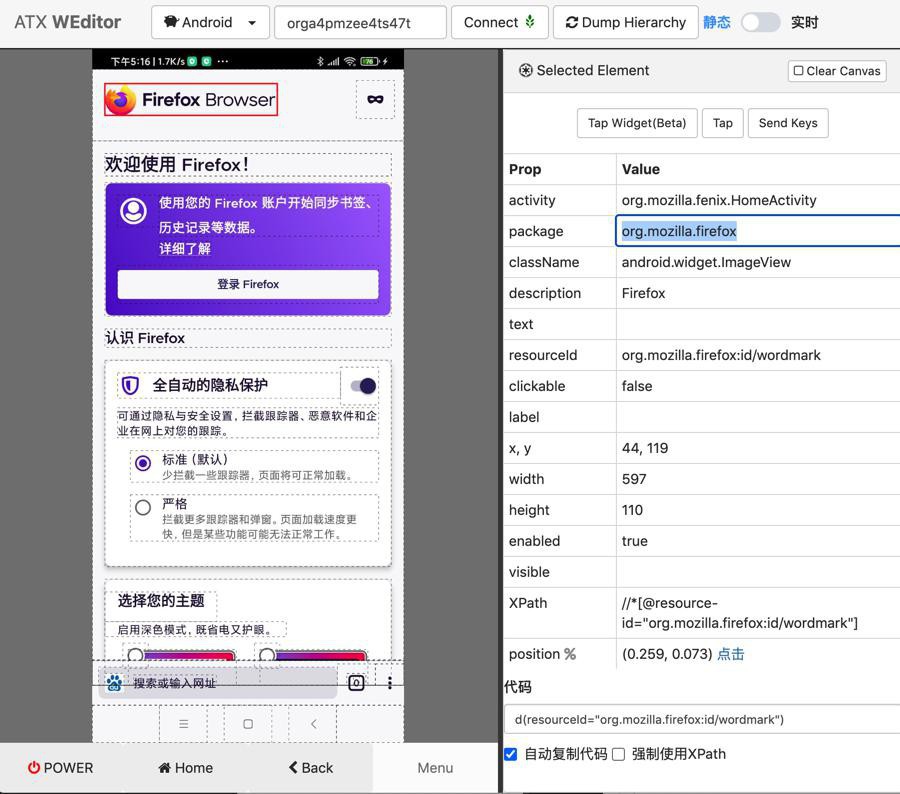Click the 欢迎使用 Firefox! heading

[177, 165]
